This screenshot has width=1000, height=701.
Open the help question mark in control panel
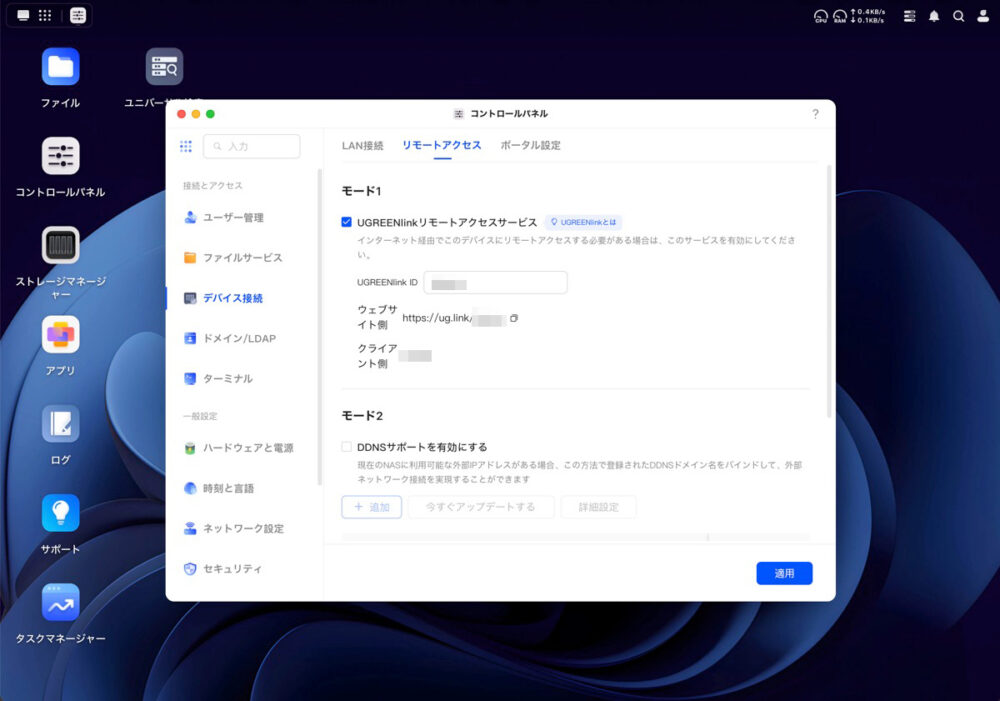[815, 114]
